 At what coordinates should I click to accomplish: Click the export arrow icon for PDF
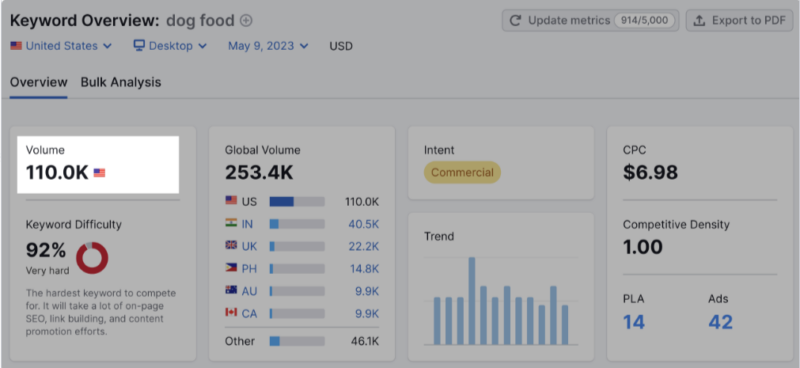click(700, 20)
